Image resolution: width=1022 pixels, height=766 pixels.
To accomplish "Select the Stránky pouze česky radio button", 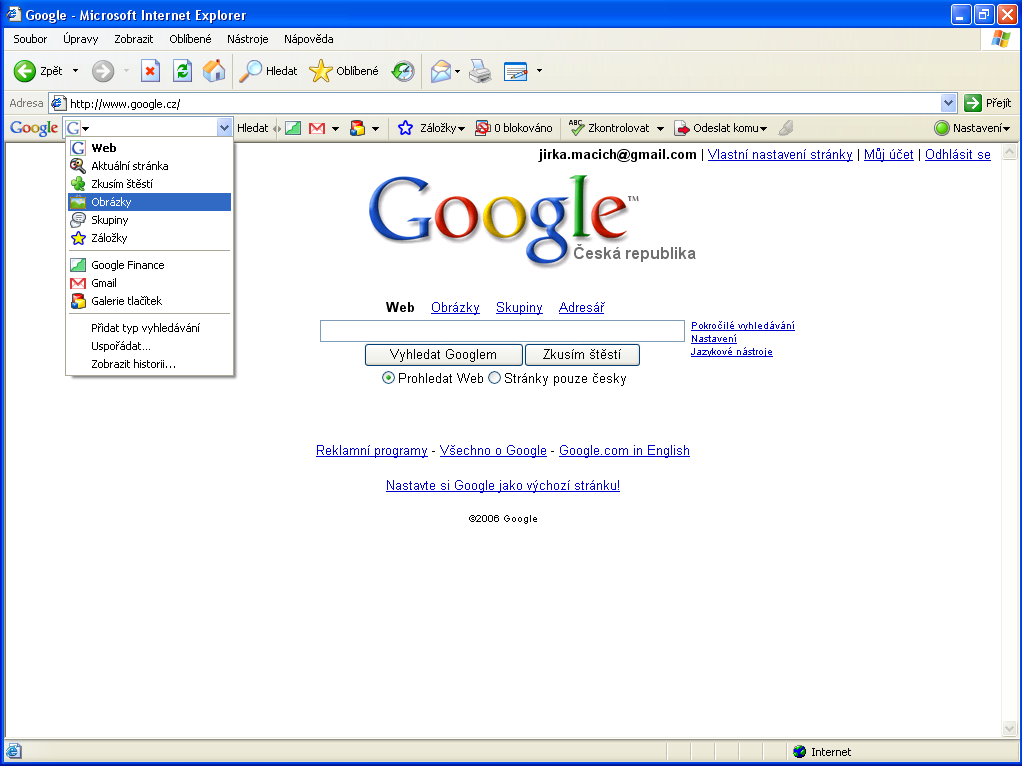I will coord(494,378).
